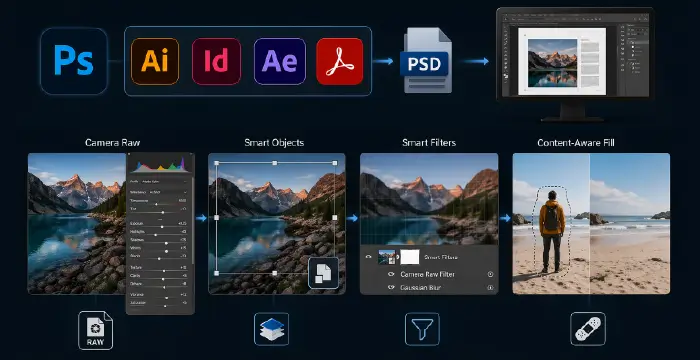Toggle eye icon beside Camera Raw Filter
The height and width of the screenshot is (360, 700).
(392, 274)
